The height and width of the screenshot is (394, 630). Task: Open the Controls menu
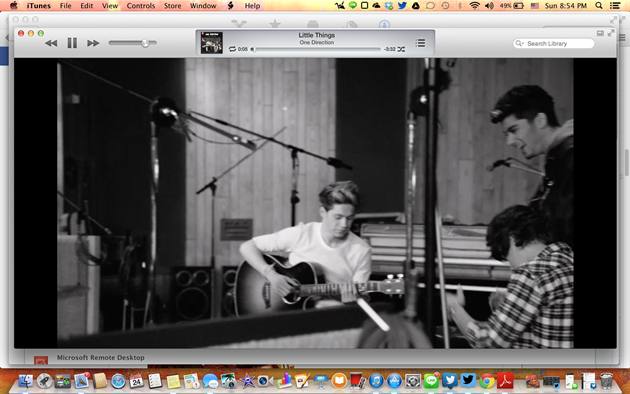[141, 6]
